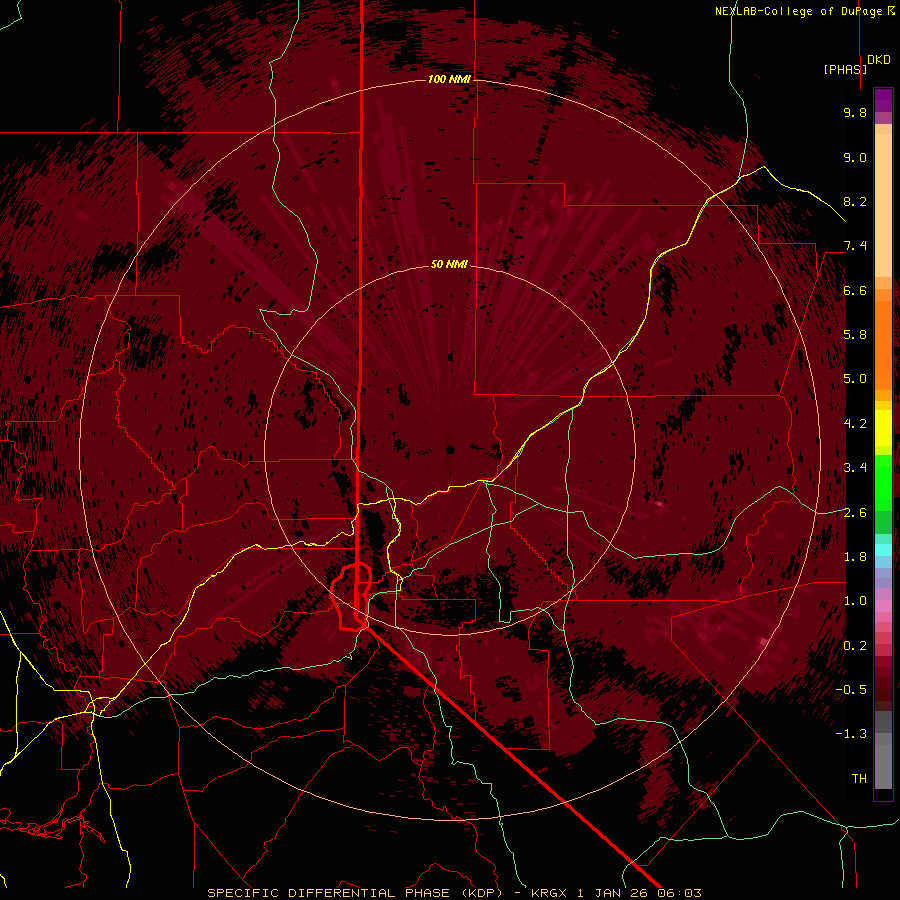Pick the orange segment of the color bar

click(x=883, y=346)
